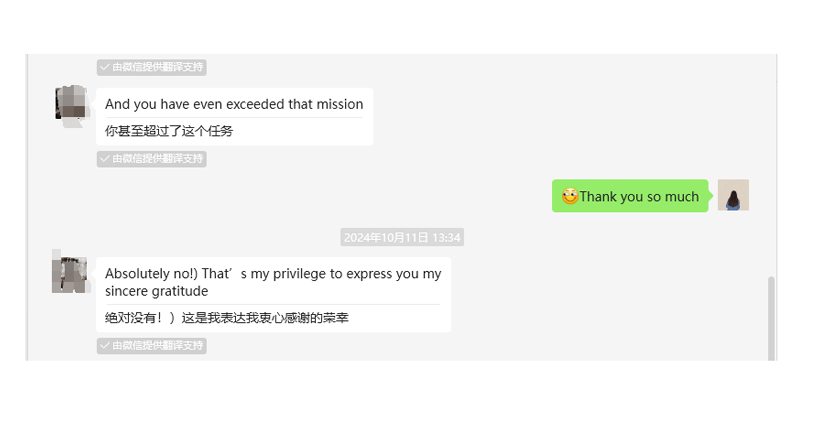This screenshot has height=421, width=814.
Task: Click the checkmark icon in the topmost translation tag
Action: click(105, 67)
